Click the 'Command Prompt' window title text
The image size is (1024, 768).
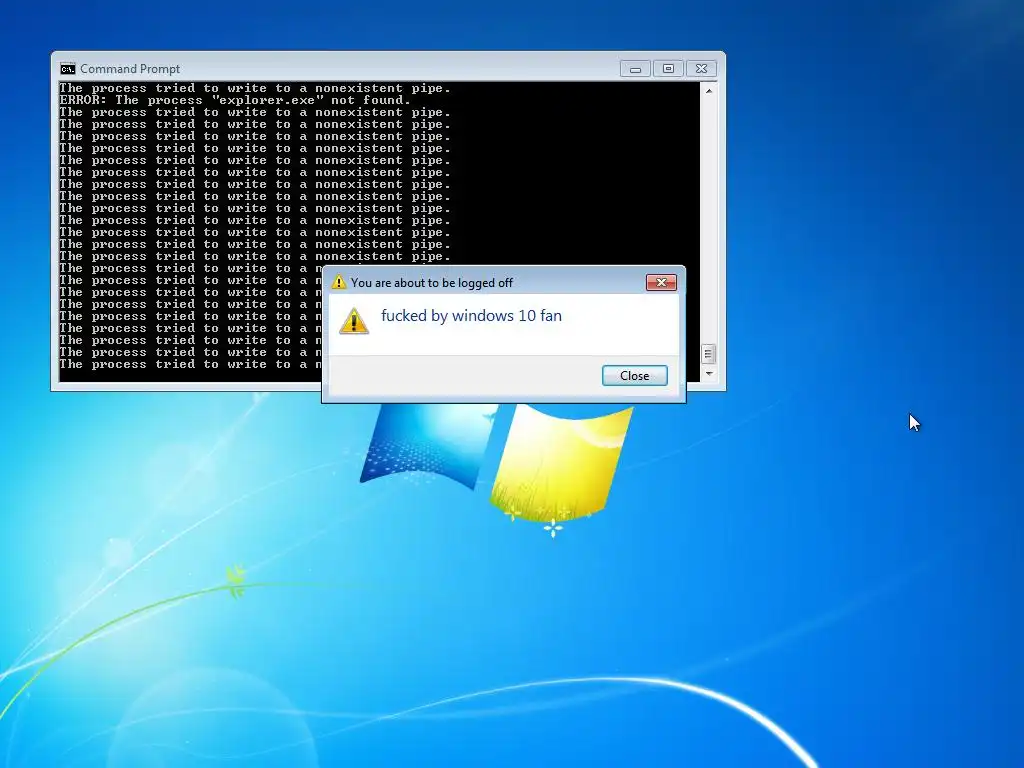(x=130, y=69)
